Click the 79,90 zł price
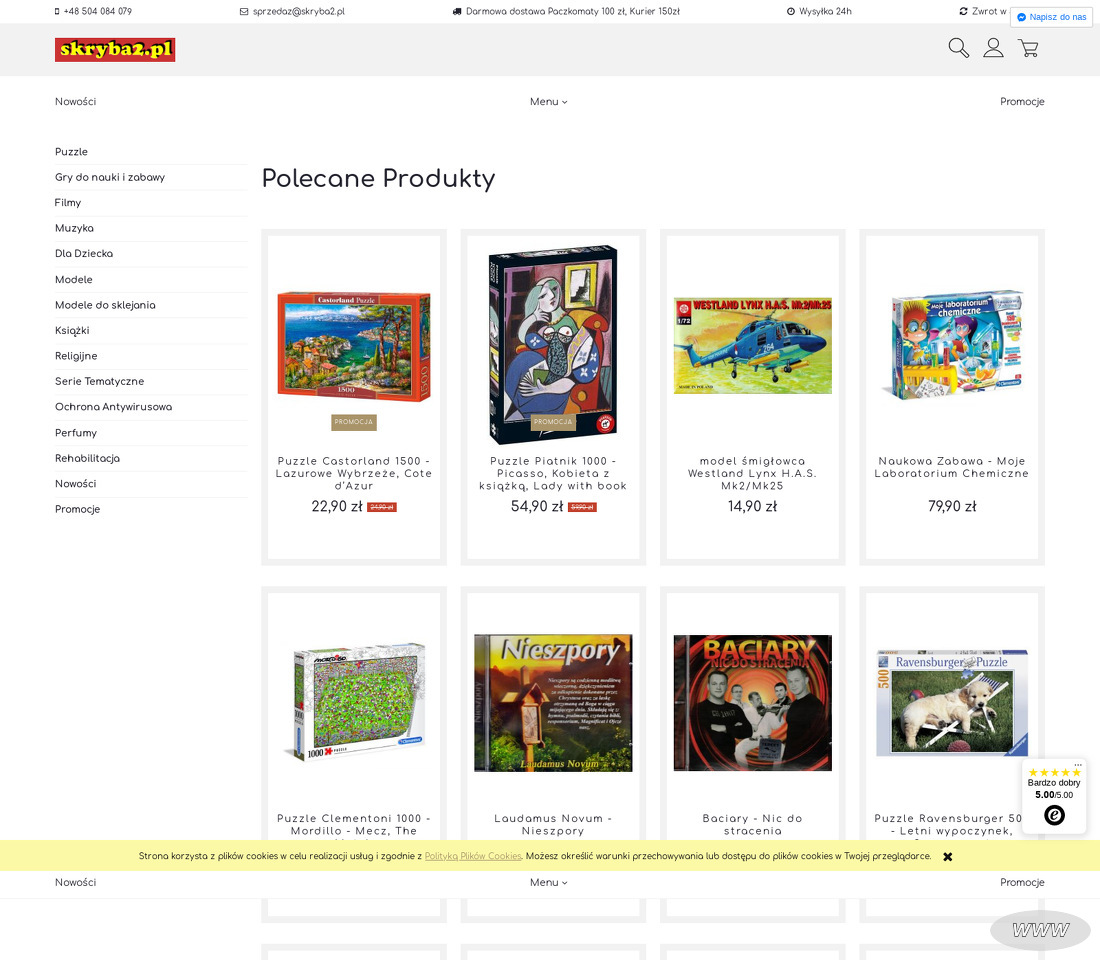The width and height of the screenshot is (1100, 960). (952, 507)
